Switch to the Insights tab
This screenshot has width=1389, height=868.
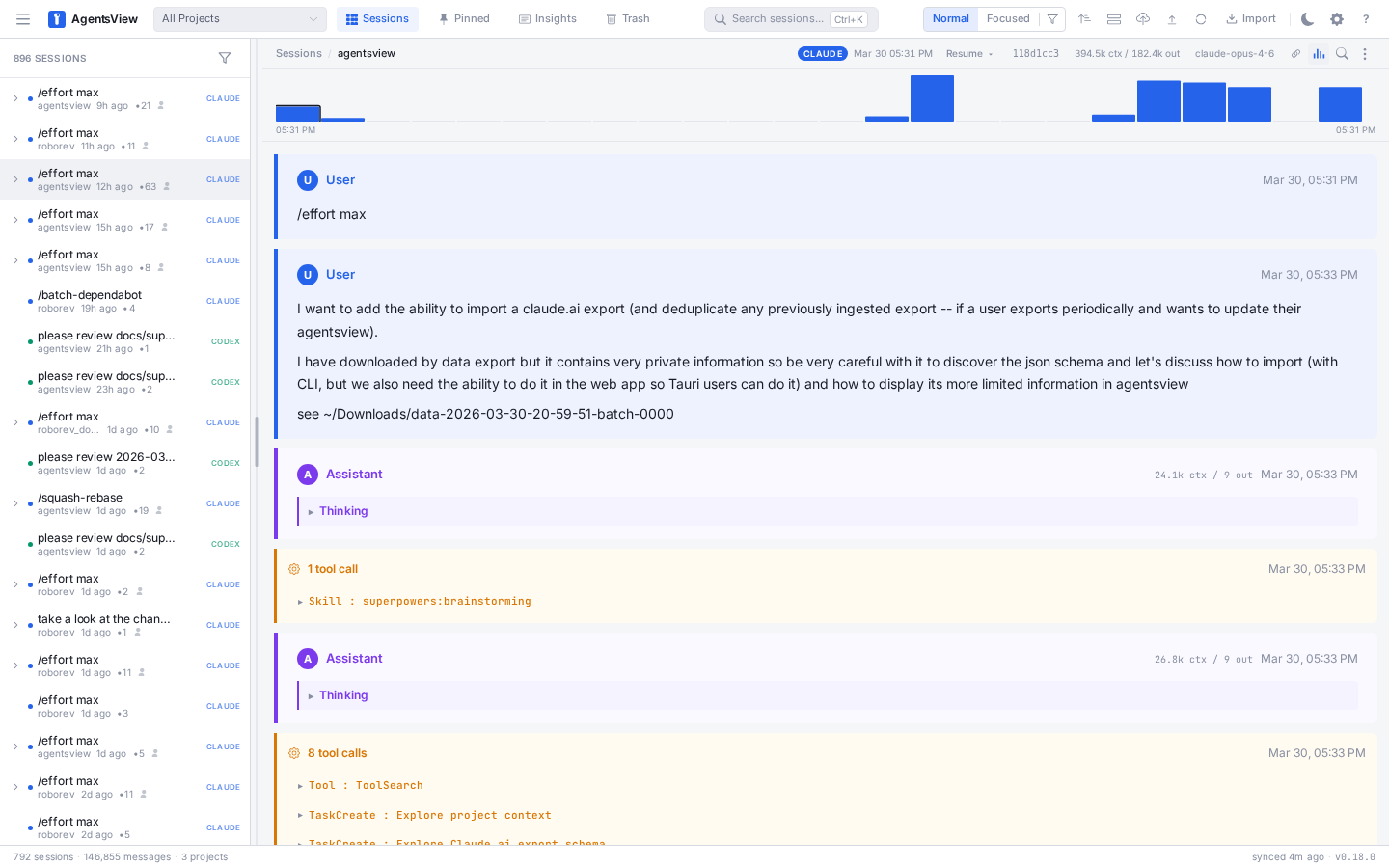(547, 19)
